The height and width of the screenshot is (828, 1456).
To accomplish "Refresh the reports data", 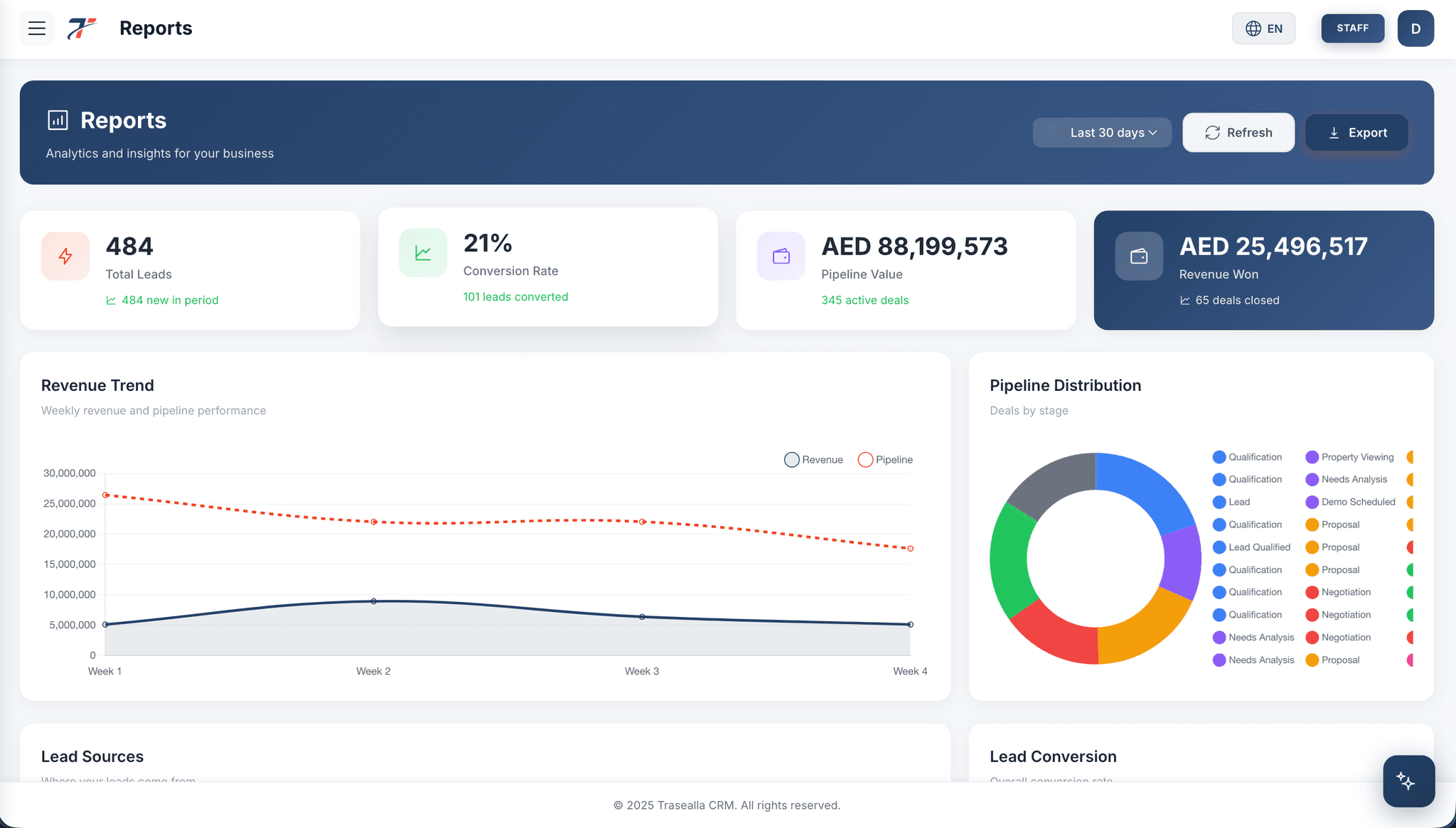I will (x=1238, y=132).
